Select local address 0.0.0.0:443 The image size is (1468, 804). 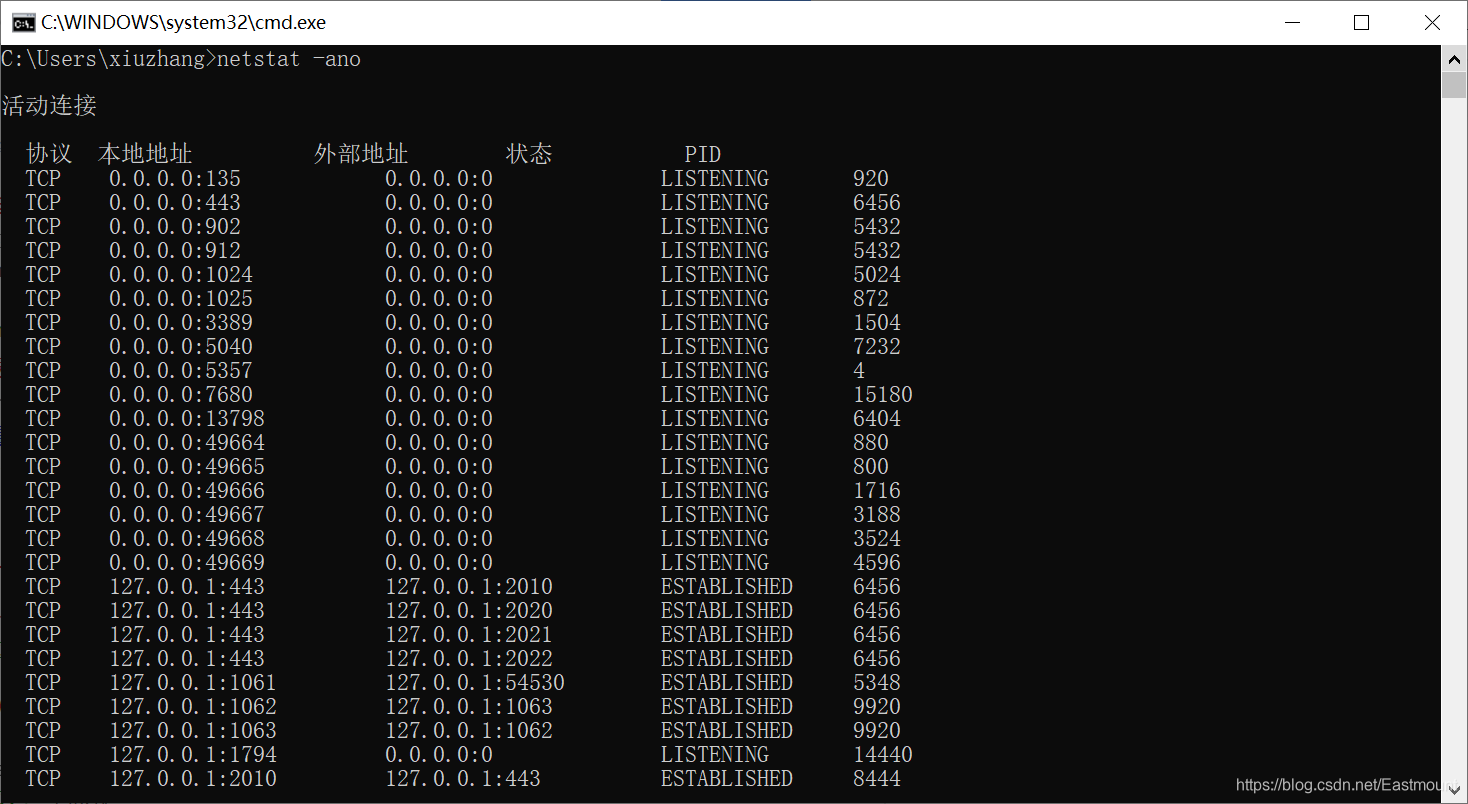point(175,203)
